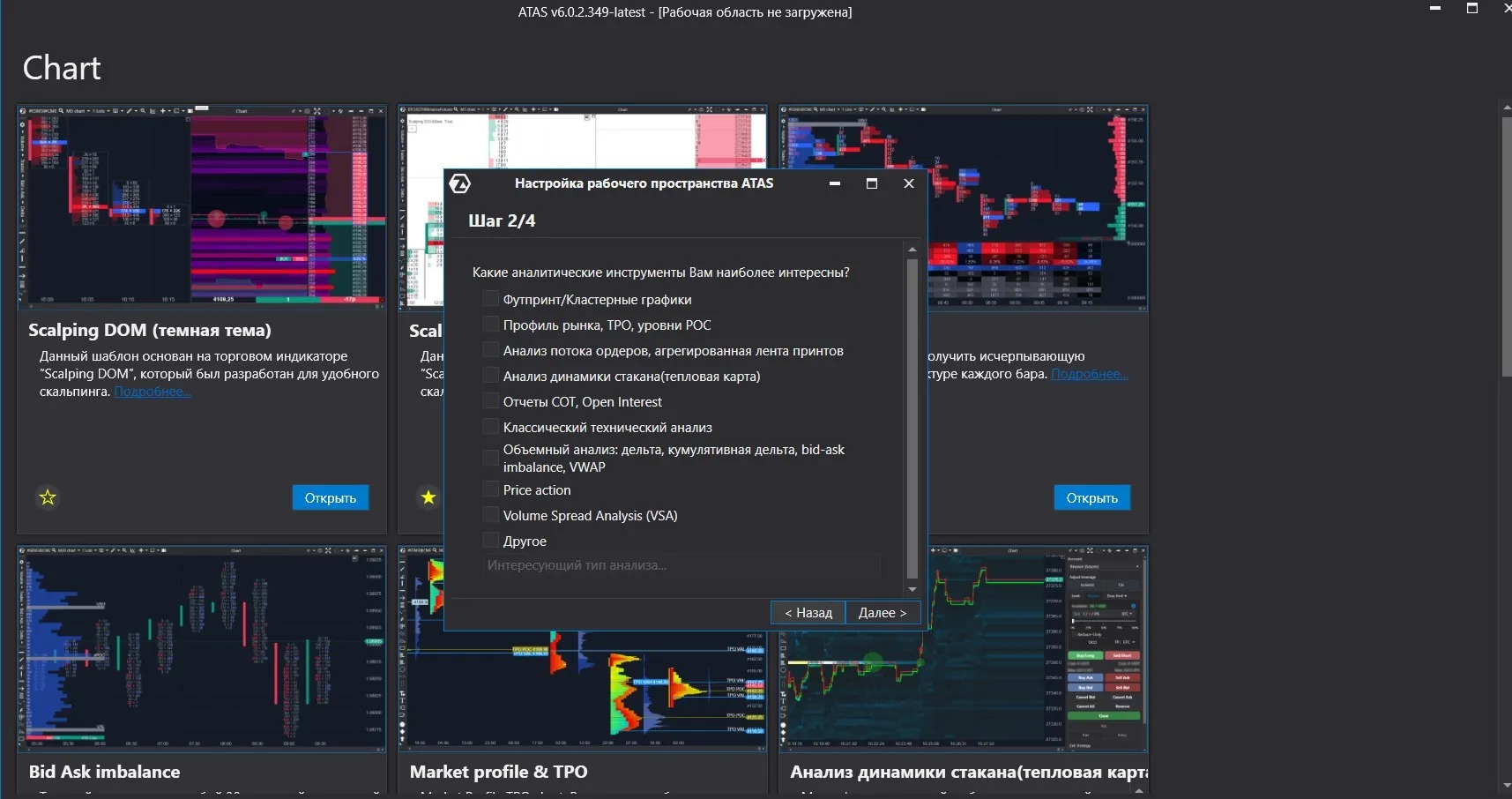The height and width of the screenshot is (799, 1512).
Task: Check the Другое option
Action: pos(490,541)
